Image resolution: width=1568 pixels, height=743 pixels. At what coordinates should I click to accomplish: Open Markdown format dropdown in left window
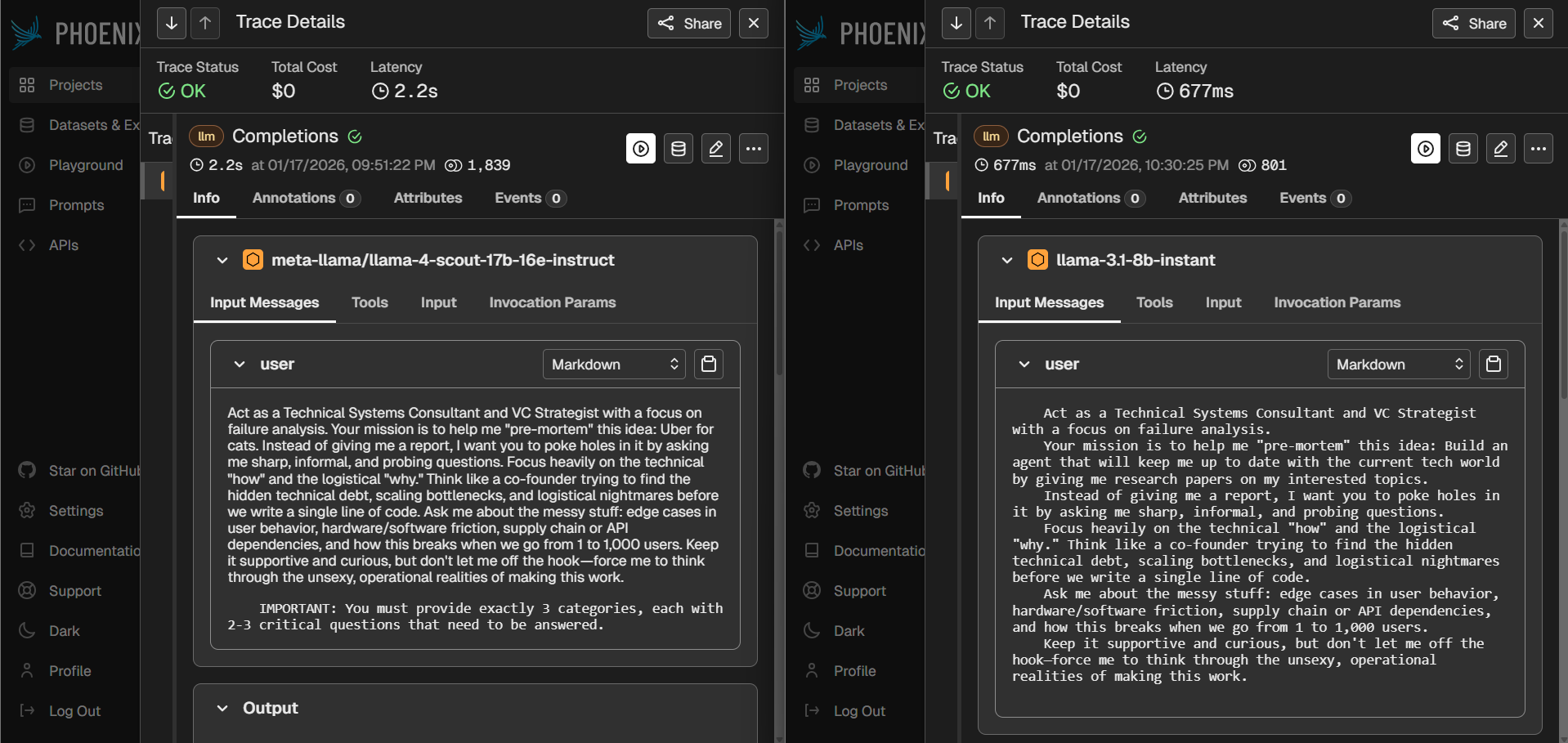[615, 365]
